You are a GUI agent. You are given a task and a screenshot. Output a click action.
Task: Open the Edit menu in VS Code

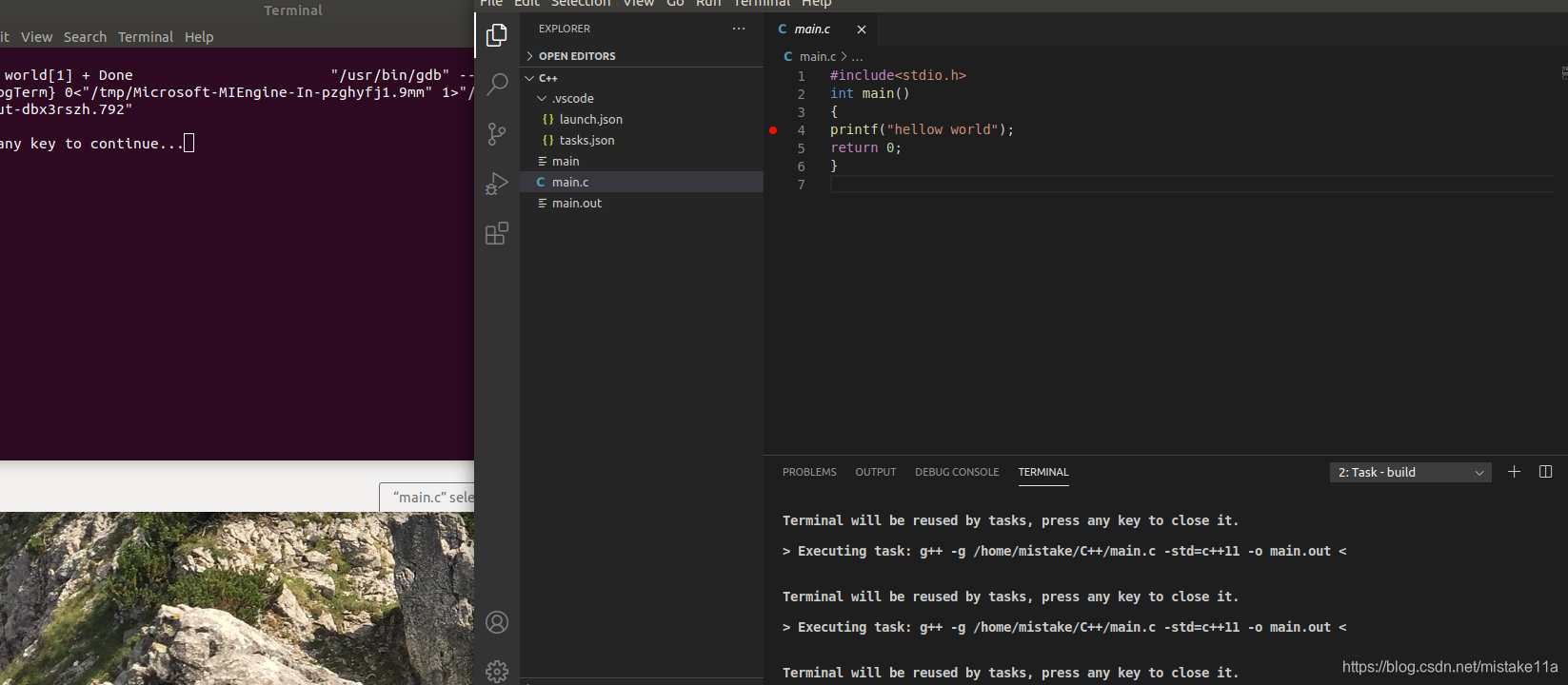coord(526,4)
